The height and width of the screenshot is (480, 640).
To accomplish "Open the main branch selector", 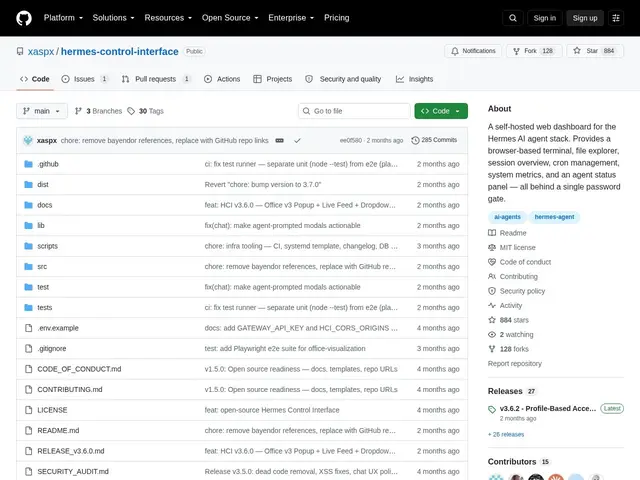I will click(x=42, y=111).
